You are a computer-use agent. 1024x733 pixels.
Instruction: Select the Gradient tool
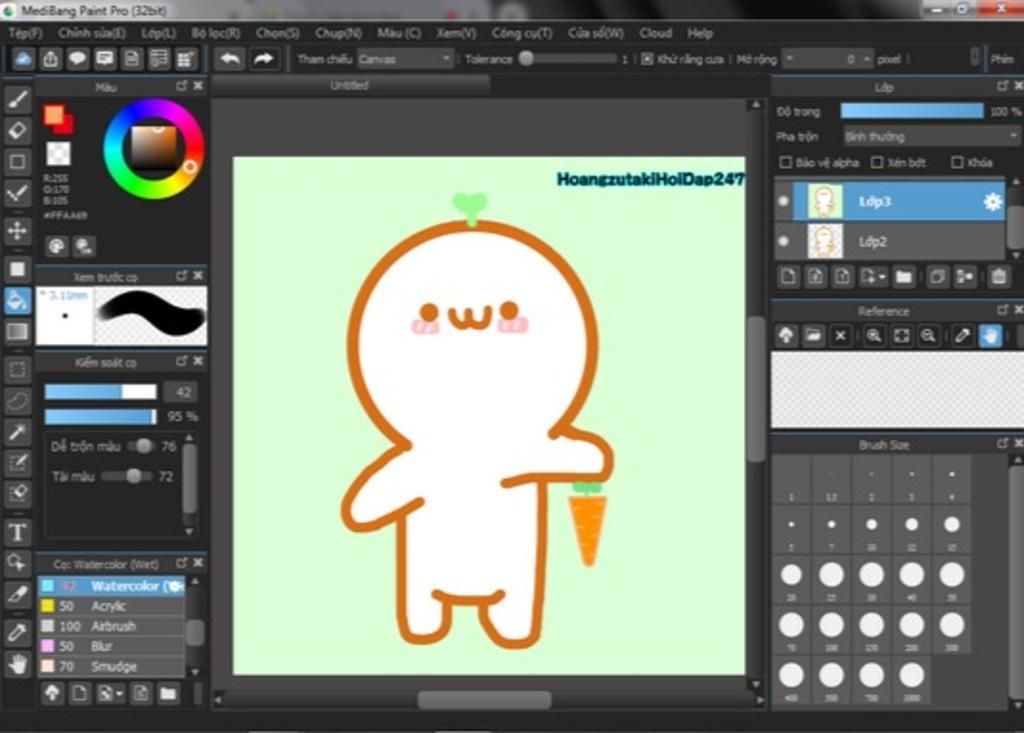coord(18,331)
